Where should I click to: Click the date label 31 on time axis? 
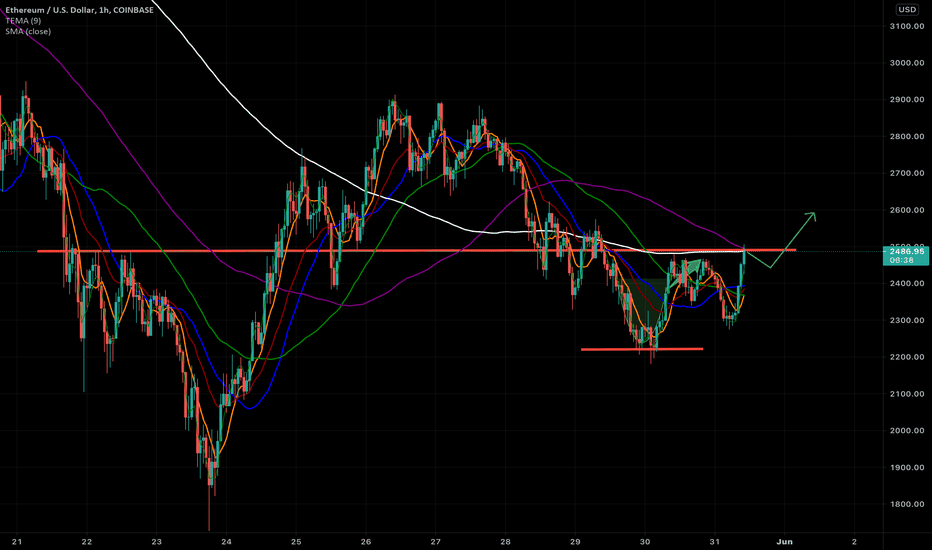[x=714, y=542]
